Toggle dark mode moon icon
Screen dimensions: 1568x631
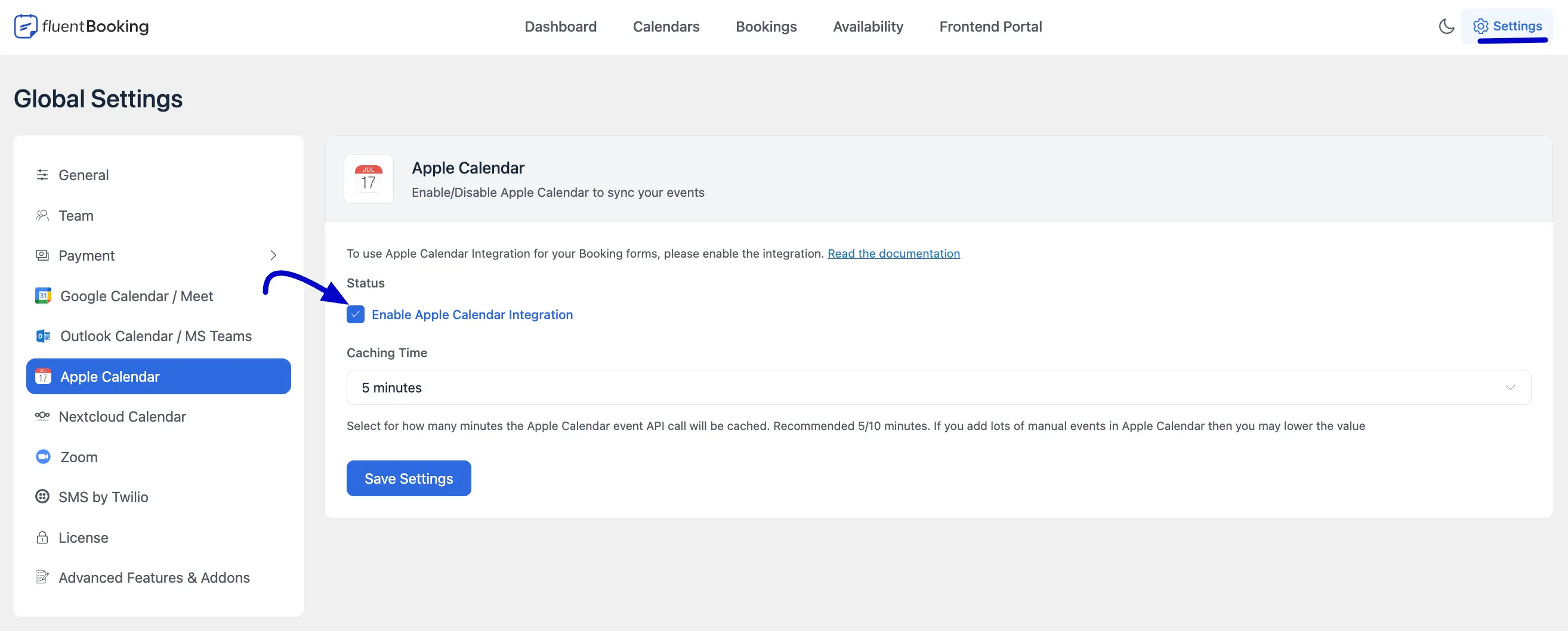(1446, 26)
